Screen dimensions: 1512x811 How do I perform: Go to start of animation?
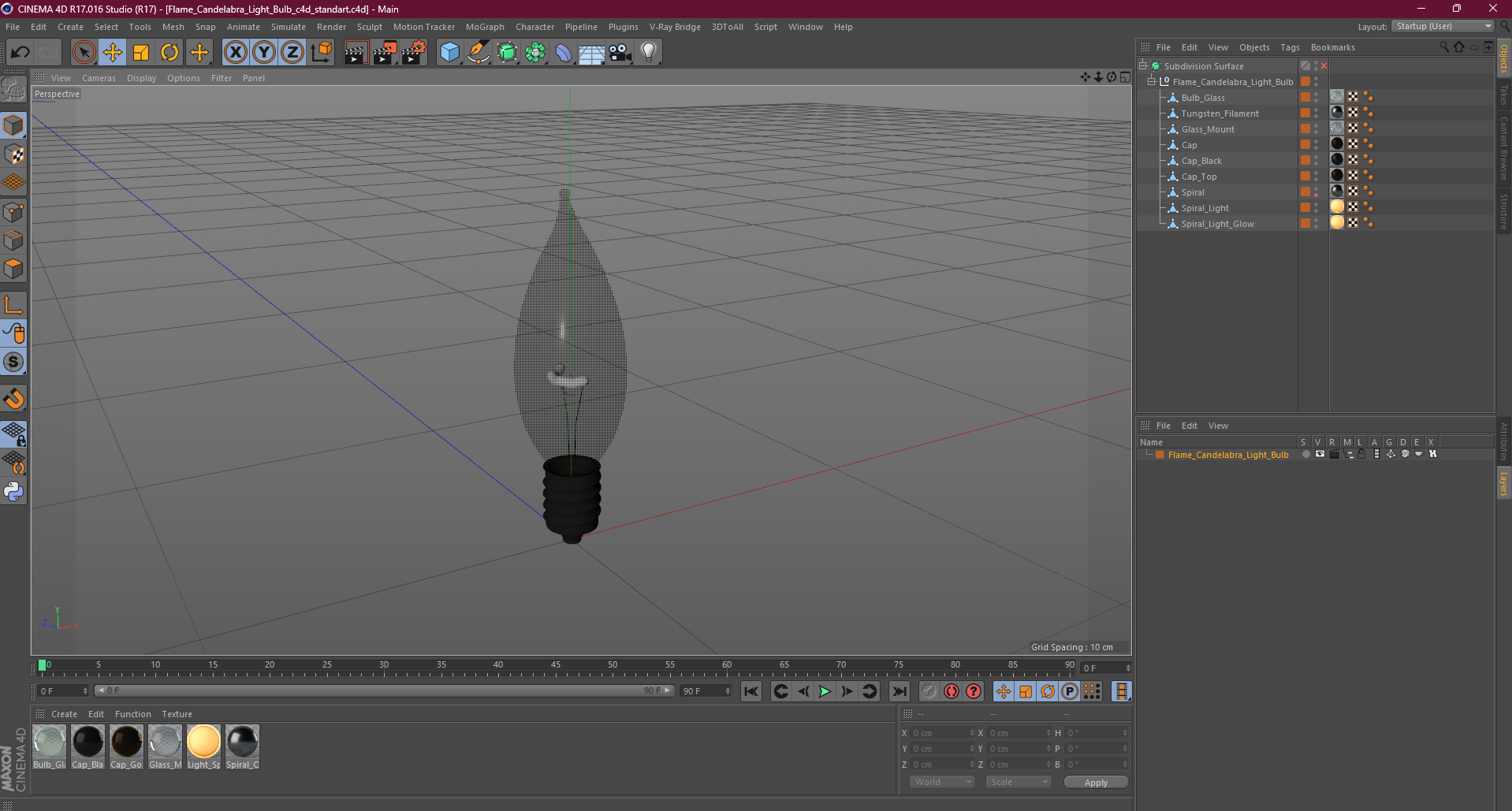coord(751,691)
